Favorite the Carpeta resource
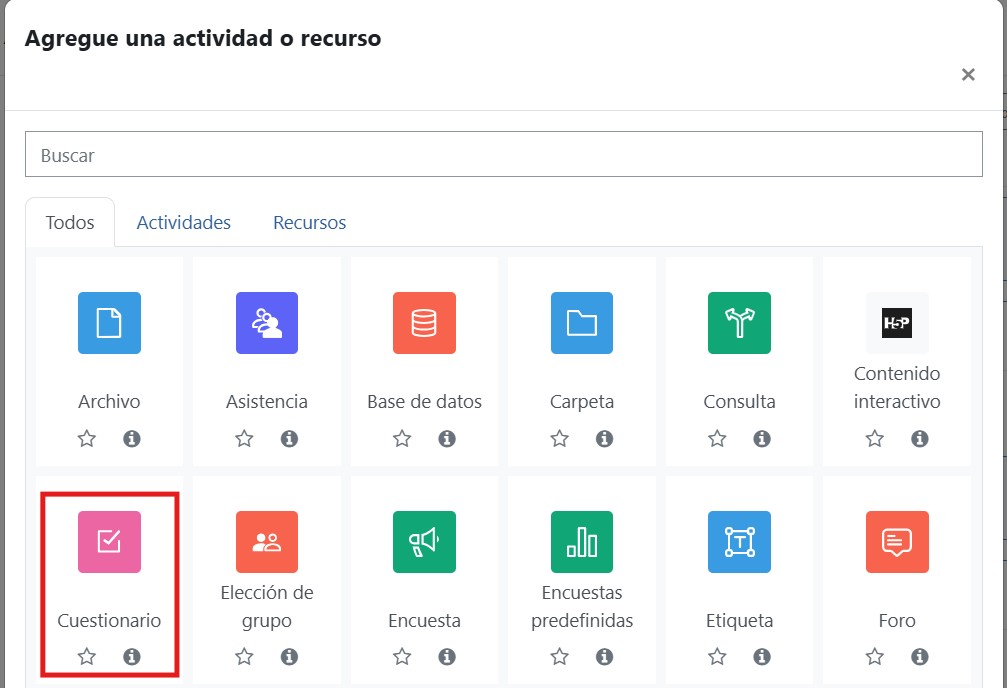Screen dimensions: 1007x688 (559, 439)
